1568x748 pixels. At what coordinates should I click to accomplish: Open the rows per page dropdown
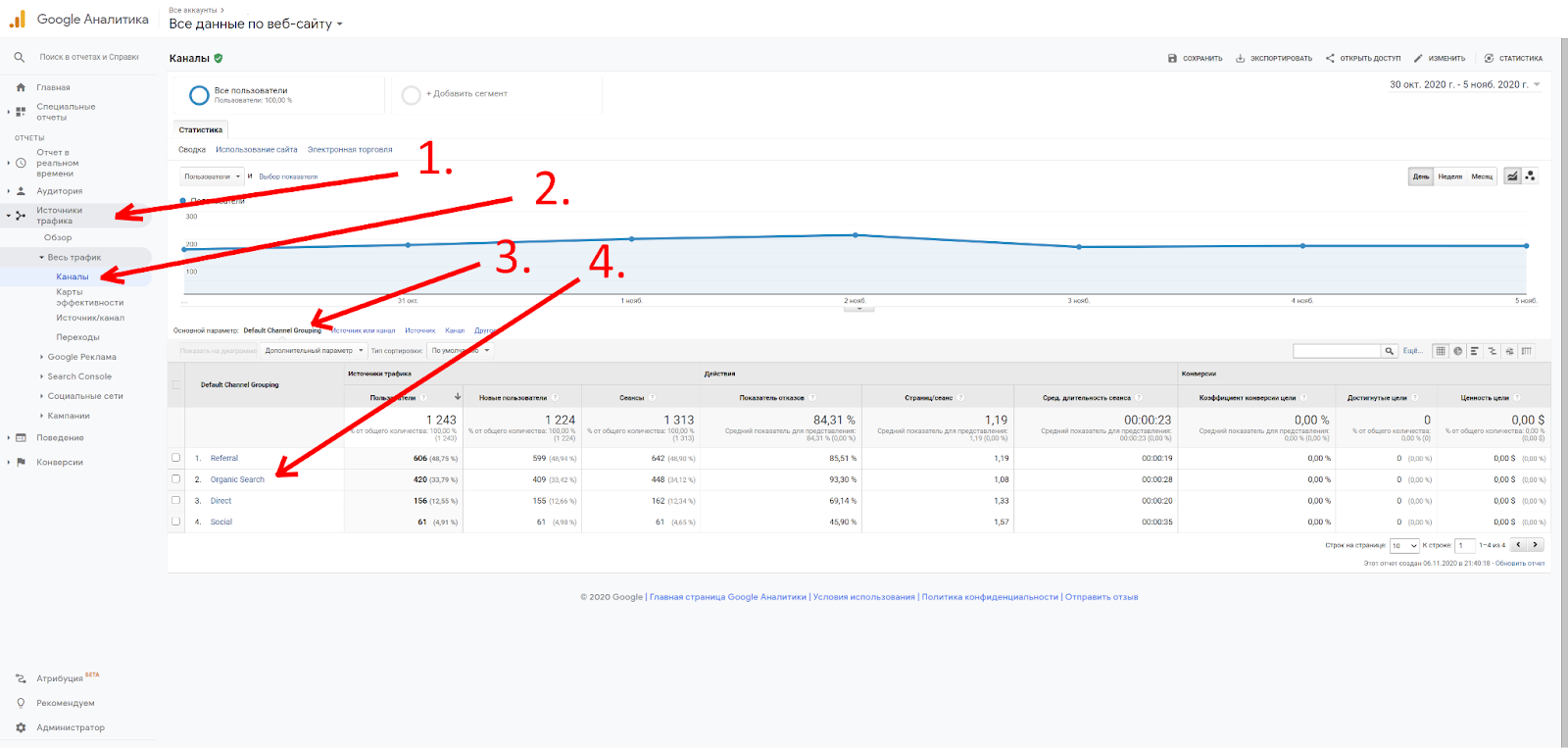tap(1404, 546)
